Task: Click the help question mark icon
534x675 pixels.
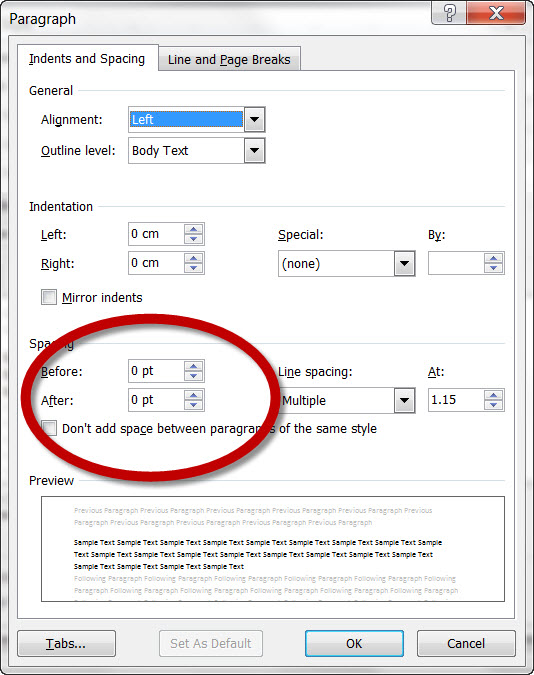Action: coord(449,12)
